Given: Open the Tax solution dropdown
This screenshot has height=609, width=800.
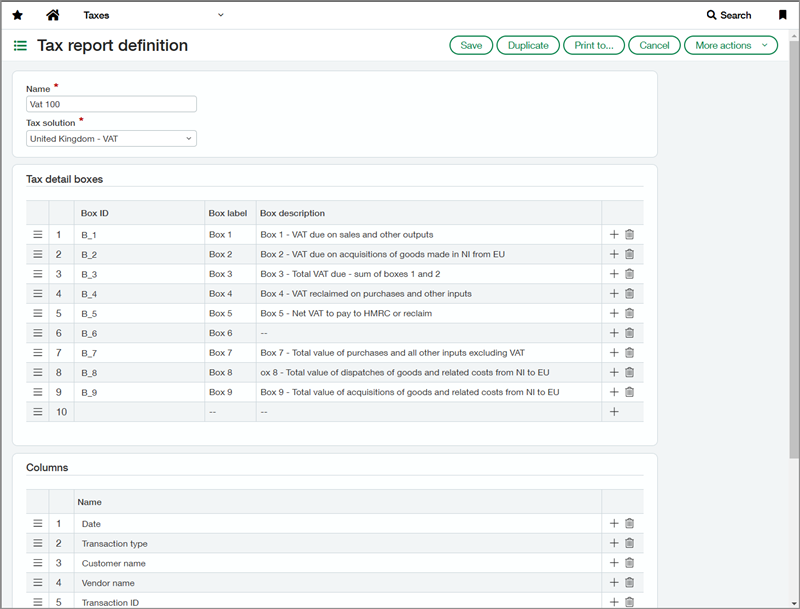Looking at the screenshot, I should click(110, 138).
